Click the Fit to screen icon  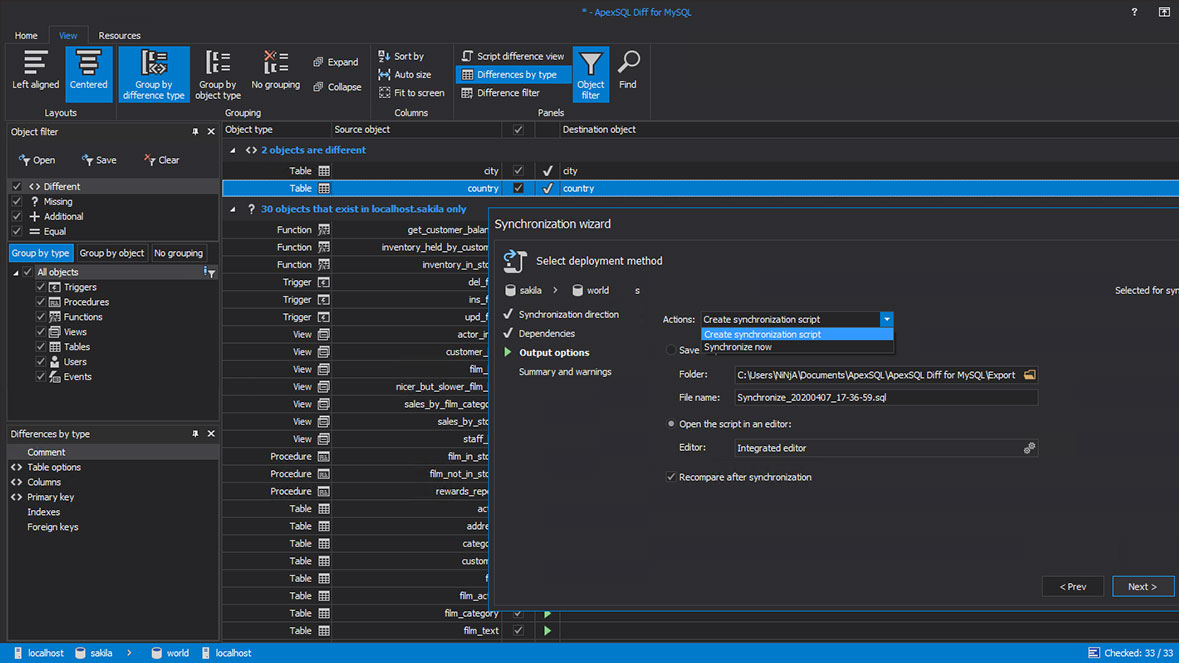coord(384,92)
